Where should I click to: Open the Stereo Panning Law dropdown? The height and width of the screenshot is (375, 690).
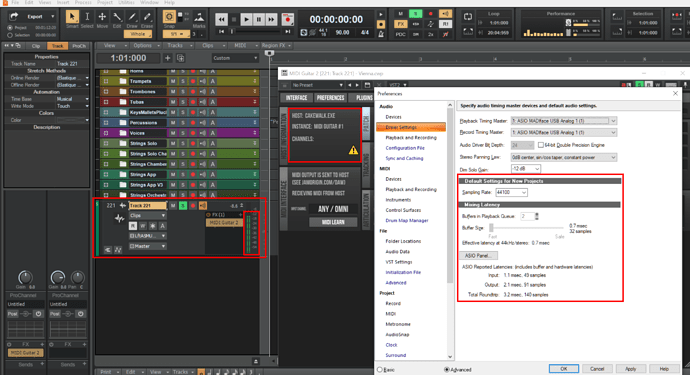pos(564,157)
